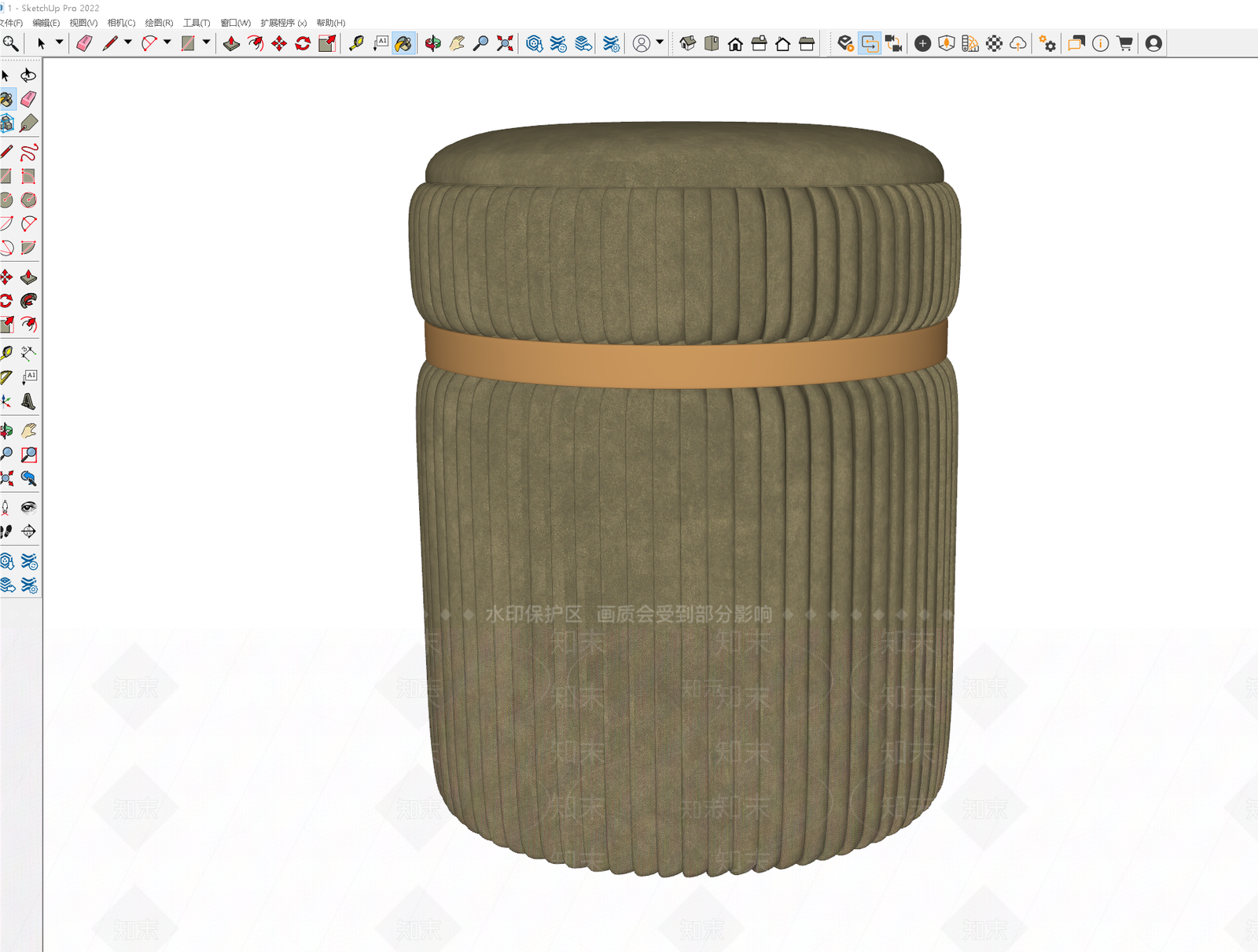Select the Freehand tool in side panel

[28, 153]
